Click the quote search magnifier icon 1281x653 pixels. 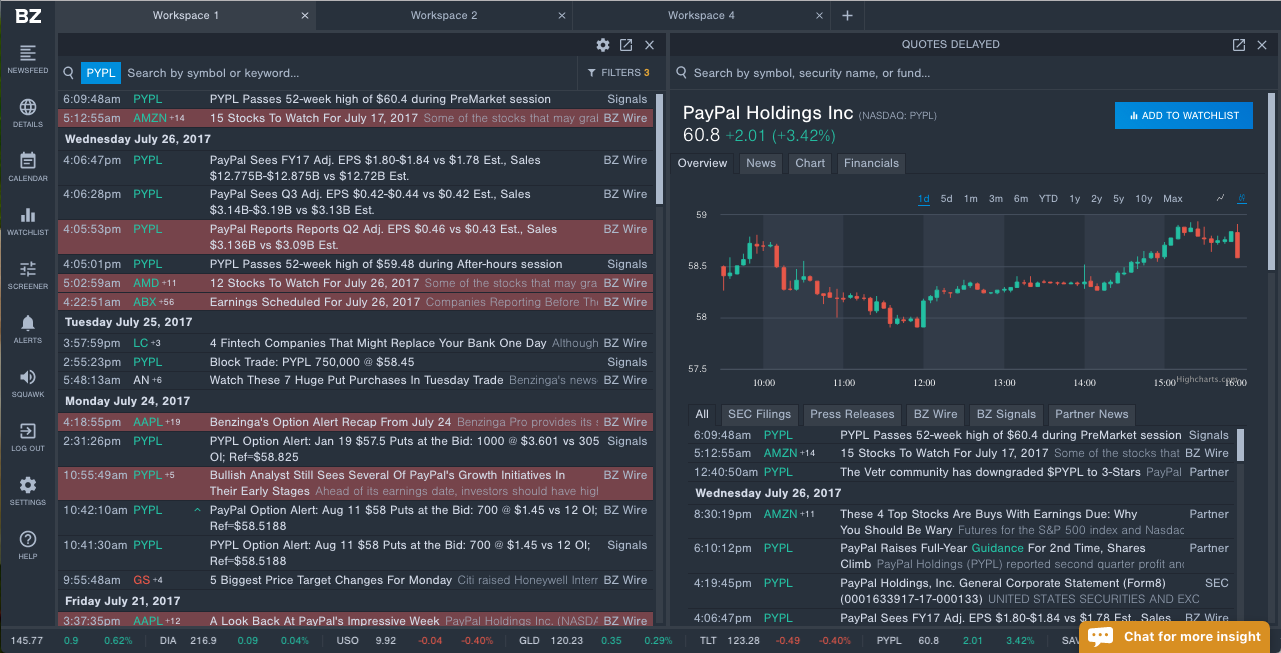[x=682, y=73]
